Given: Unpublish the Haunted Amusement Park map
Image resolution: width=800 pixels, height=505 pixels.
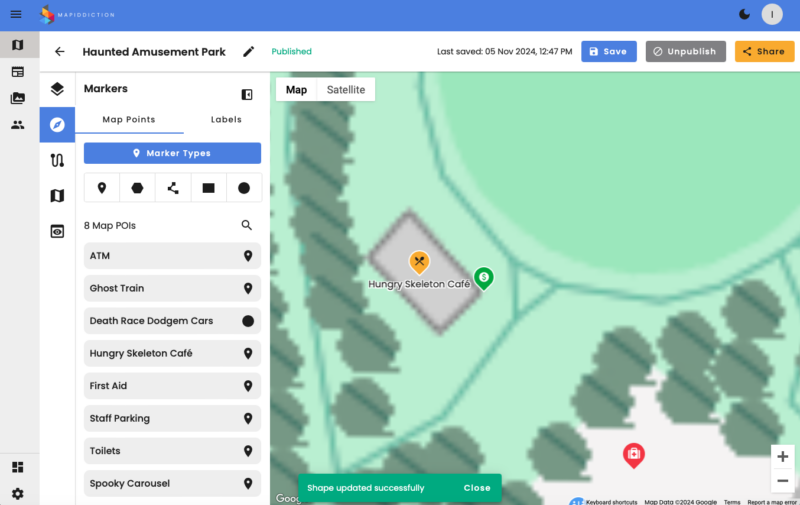Looking at the screenshot, I should pos(685,52).
